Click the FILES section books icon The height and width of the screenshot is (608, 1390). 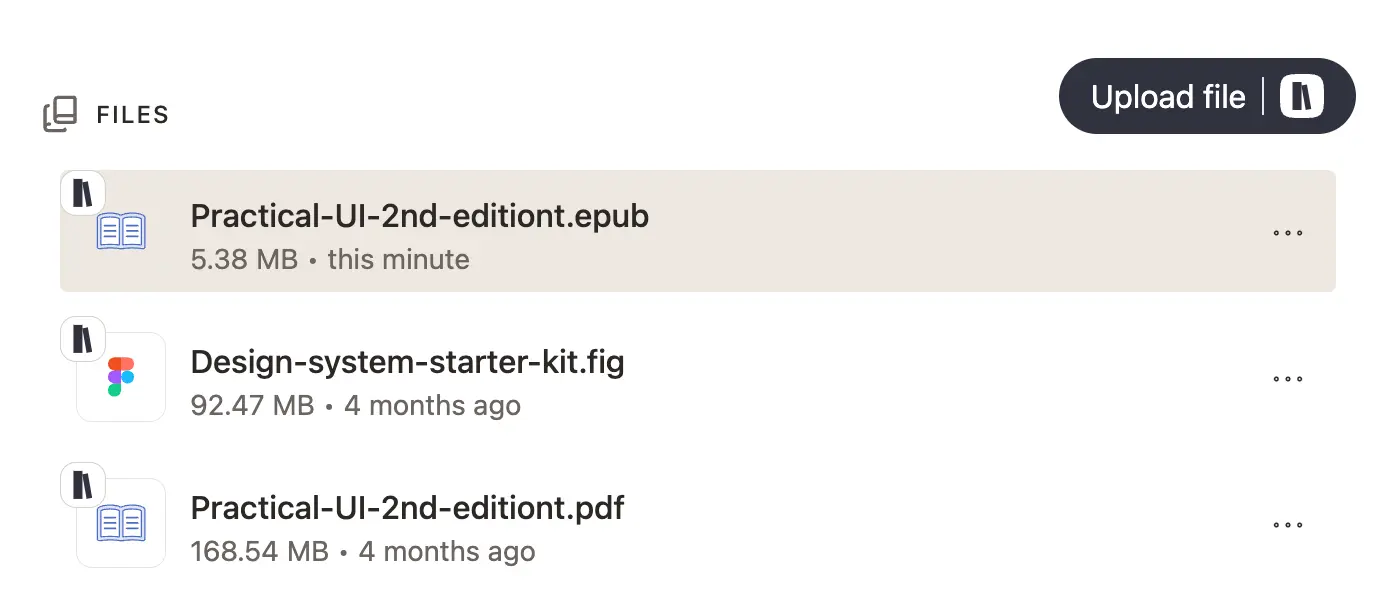61,114
